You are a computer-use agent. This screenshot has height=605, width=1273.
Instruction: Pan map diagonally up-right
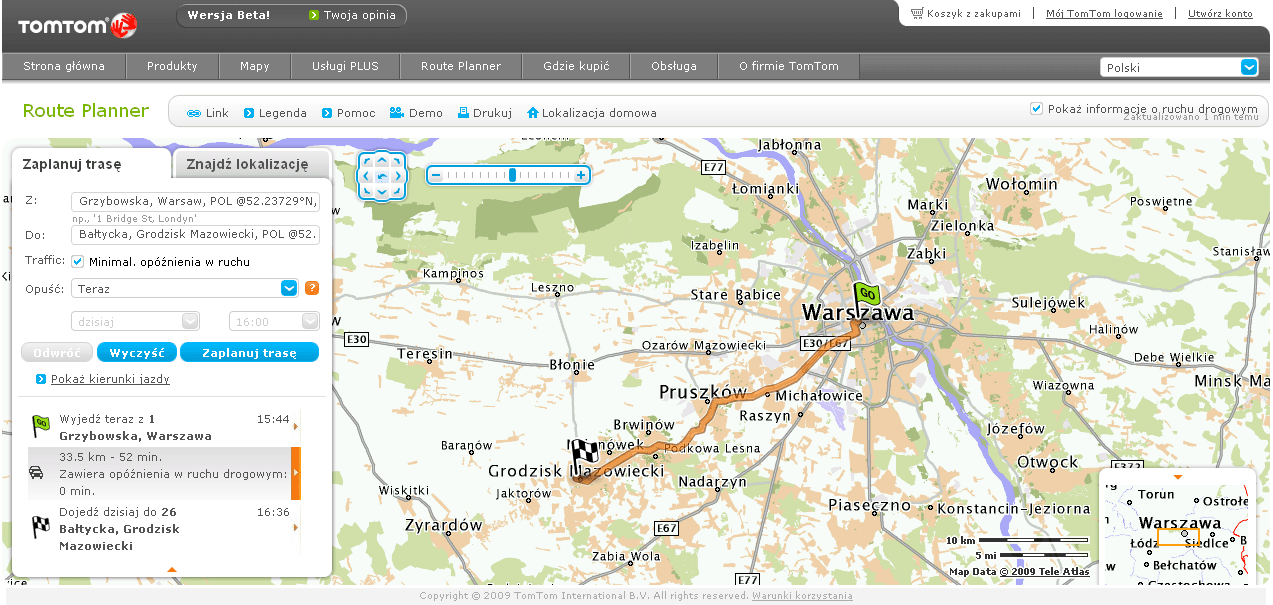tap(398, 162)
